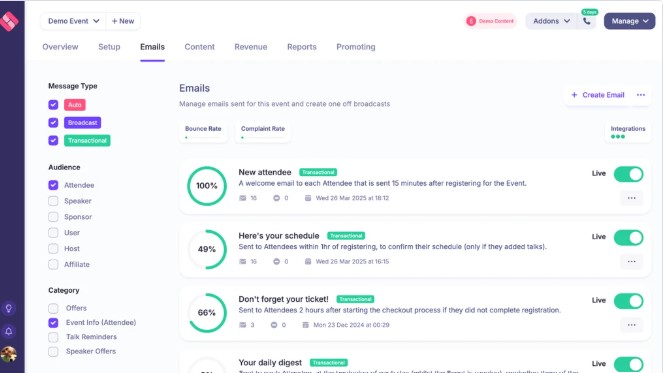The width and height of the screenshot is (664, 373).
Task: Open notifications bell in the sidebar
Action: 8,331
